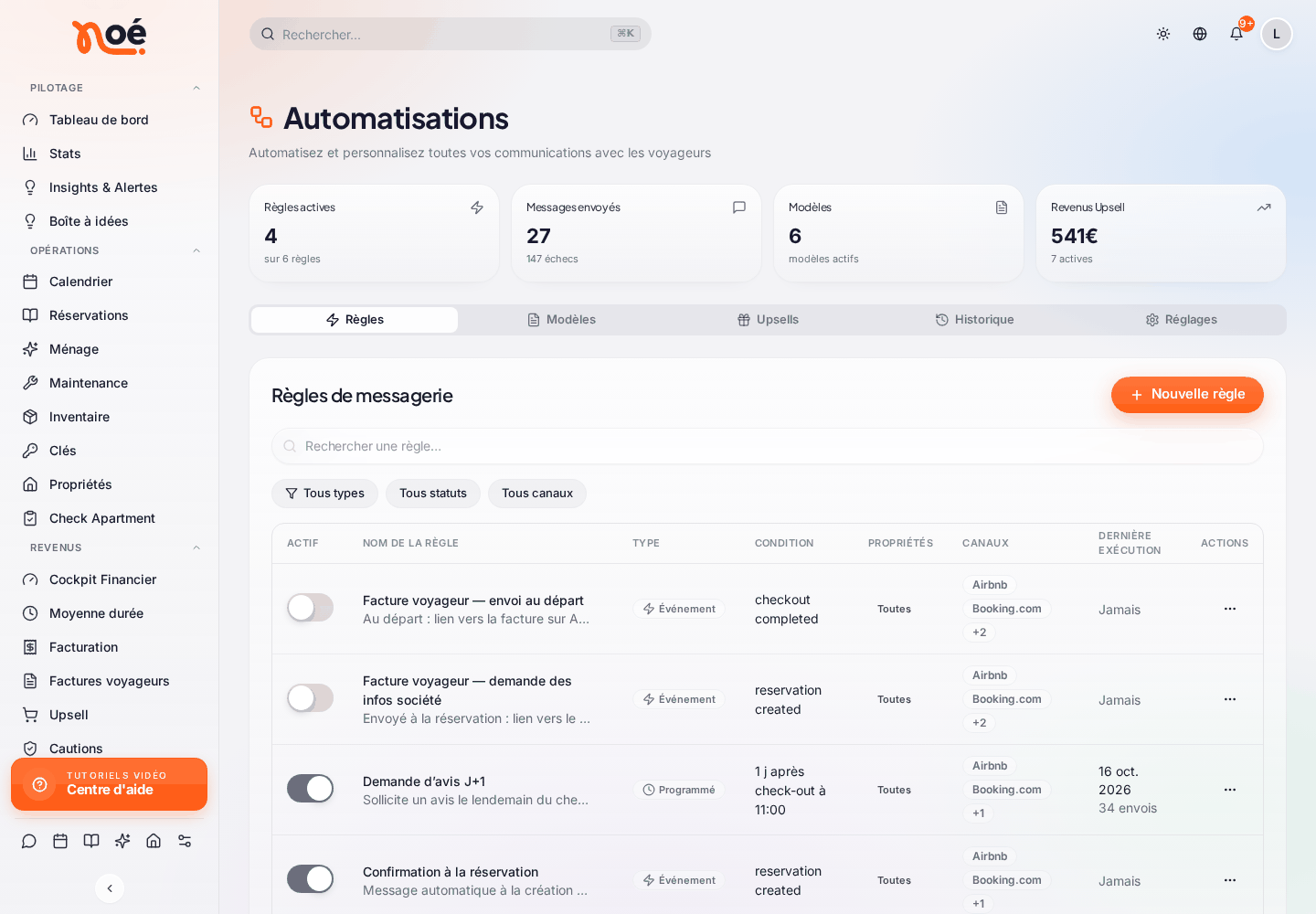1316x914 pixels.
Task: Open actions for Facture voyageur demande des infos société
Action: tap(1230, 699)
